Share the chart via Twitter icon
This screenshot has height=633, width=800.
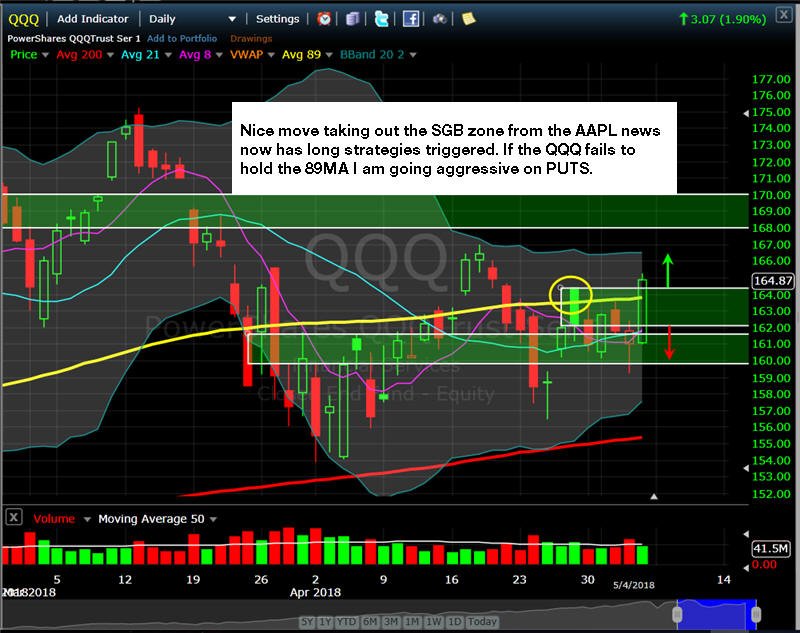click(x=382, y=19)
